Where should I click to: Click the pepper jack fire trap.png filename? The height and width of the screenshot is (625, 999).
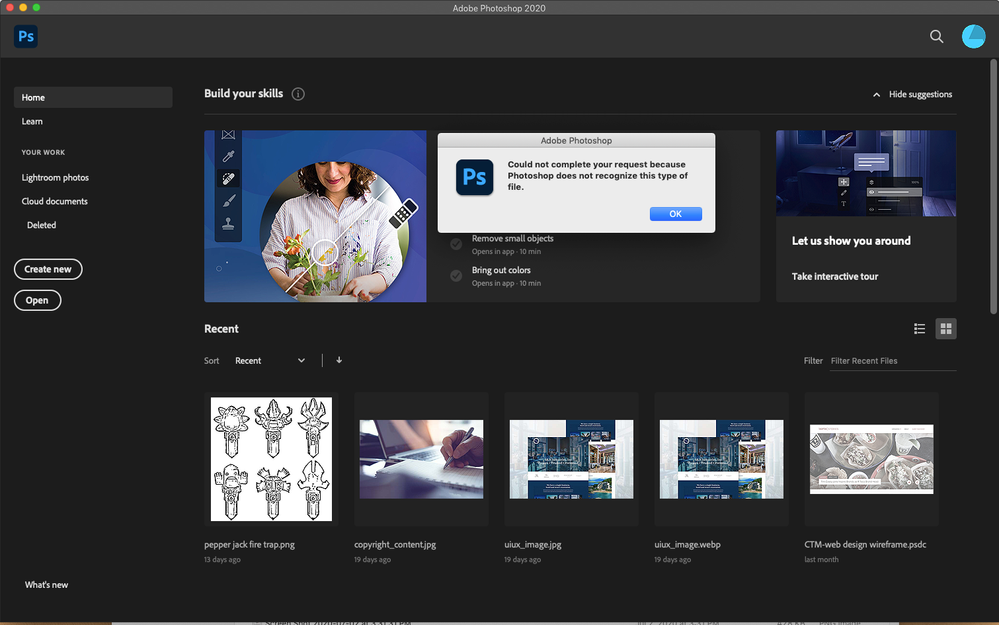pyautogui.click(x=249, y=545)
